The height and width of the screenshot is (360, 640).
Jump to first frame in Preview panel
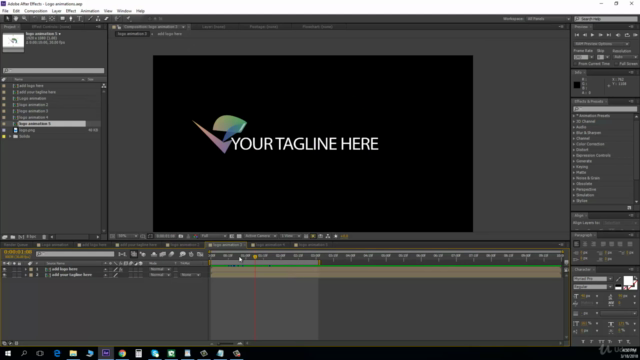(x=577, y=35)
